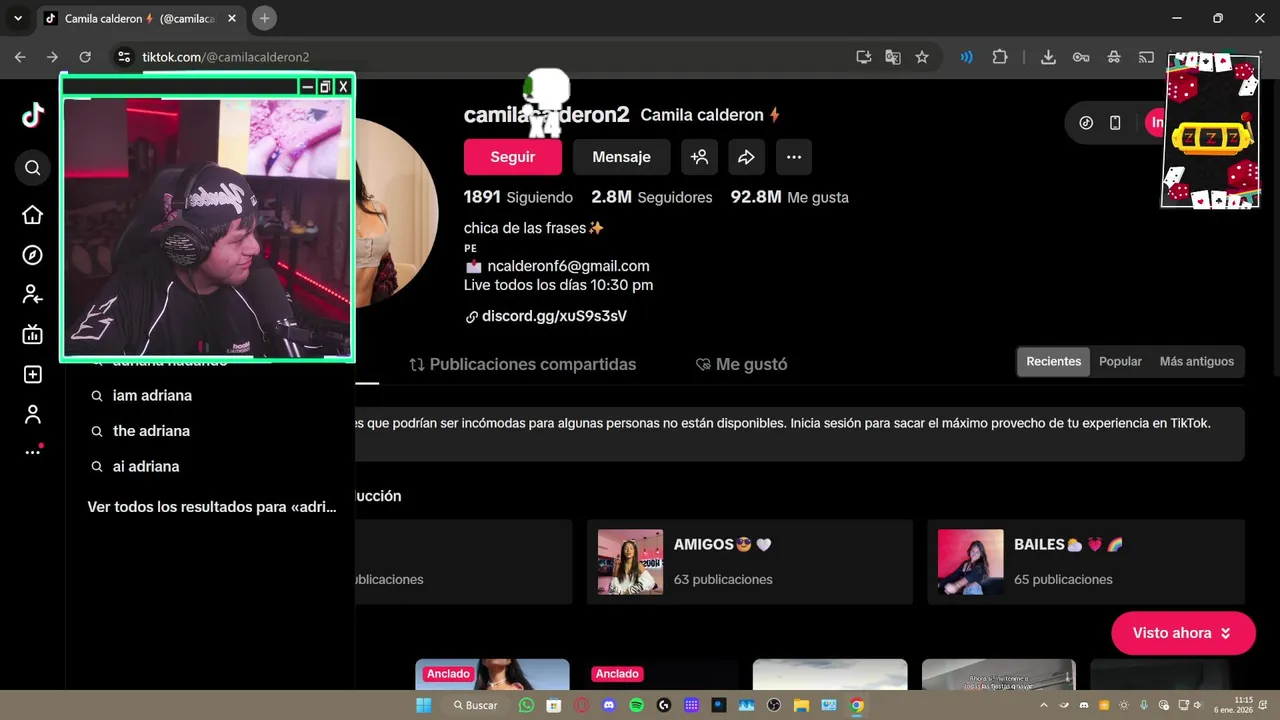This screenshot has height=720, width=1280.
Task: Open the AMIGOS playlist thumbnail
Action: coord(630,562)
